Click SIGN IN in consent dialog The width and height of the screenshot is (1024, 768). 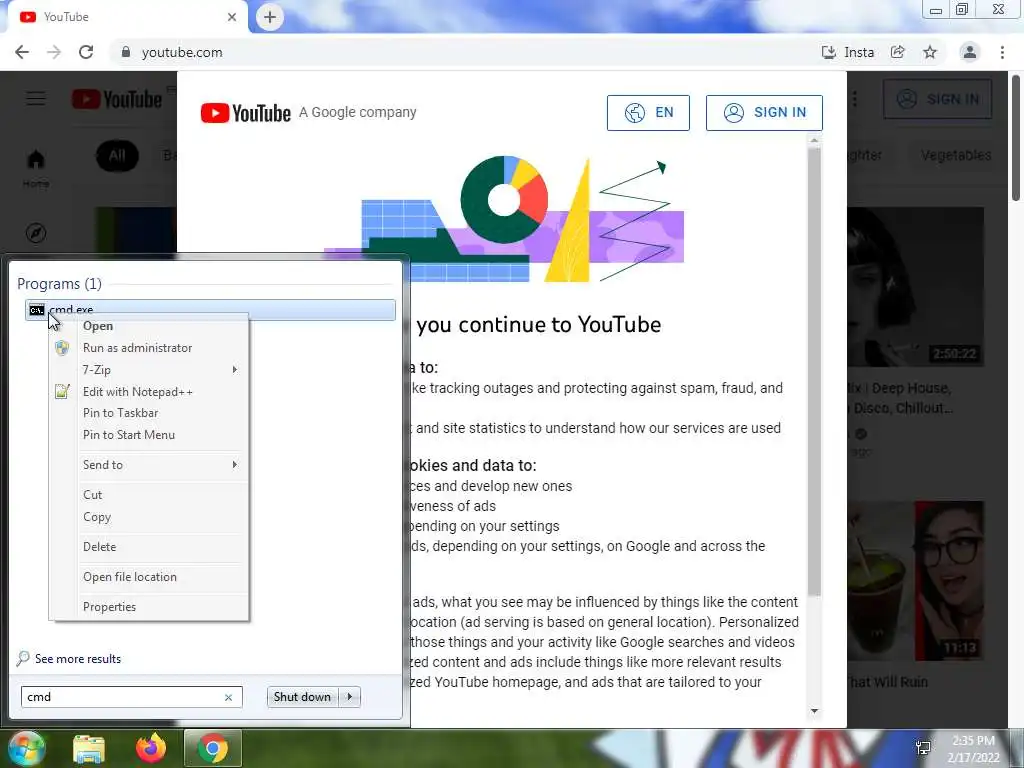click(x=764, y=112)
